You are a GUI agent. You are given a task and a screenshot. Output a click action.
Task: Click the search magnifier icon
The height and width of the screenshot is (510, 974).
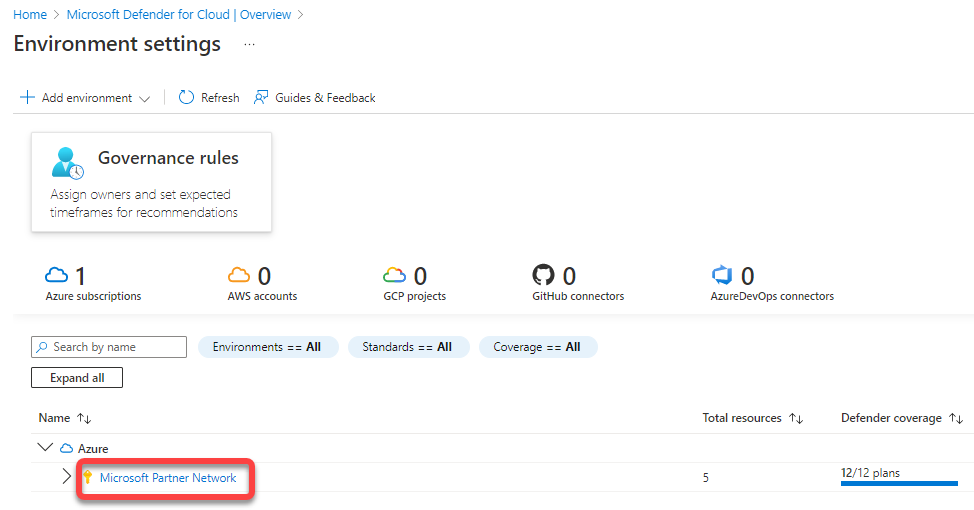click(42, 347)
